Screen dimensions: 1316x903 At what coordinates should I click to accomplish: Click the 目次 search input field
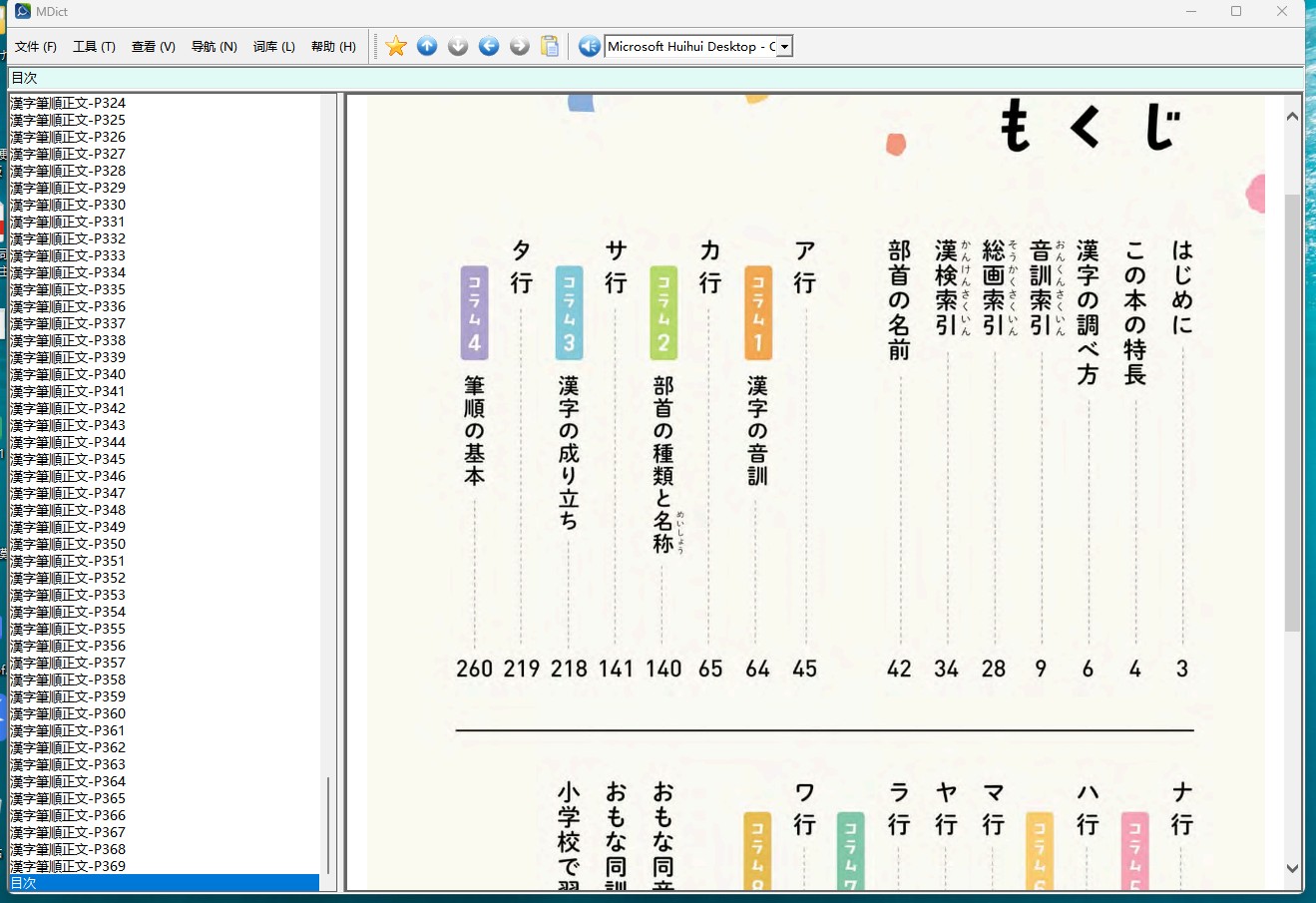tap(657, 78)
